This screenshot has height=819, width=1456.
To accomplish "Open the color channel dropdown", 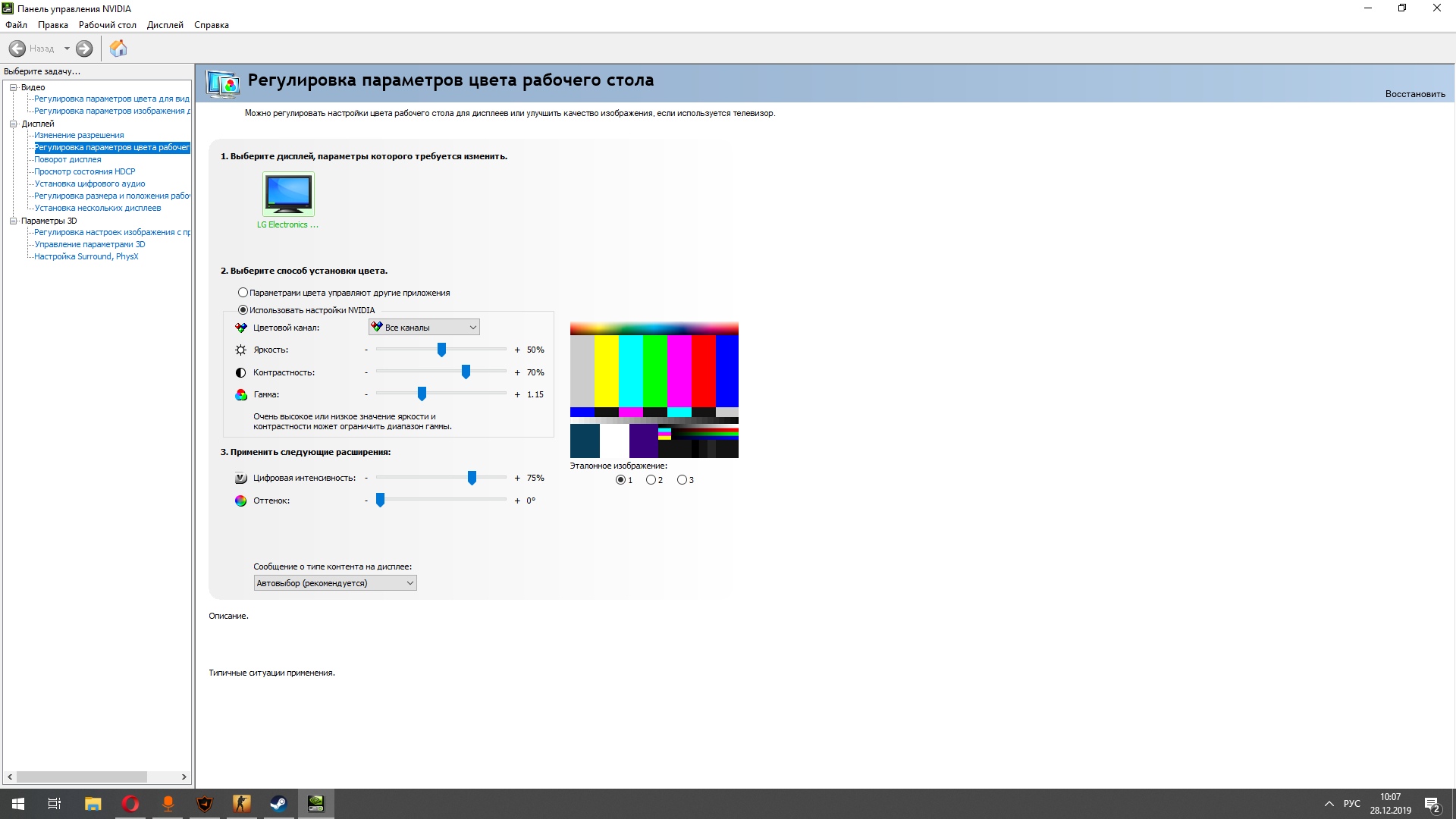I will click(x=424, y=328).
